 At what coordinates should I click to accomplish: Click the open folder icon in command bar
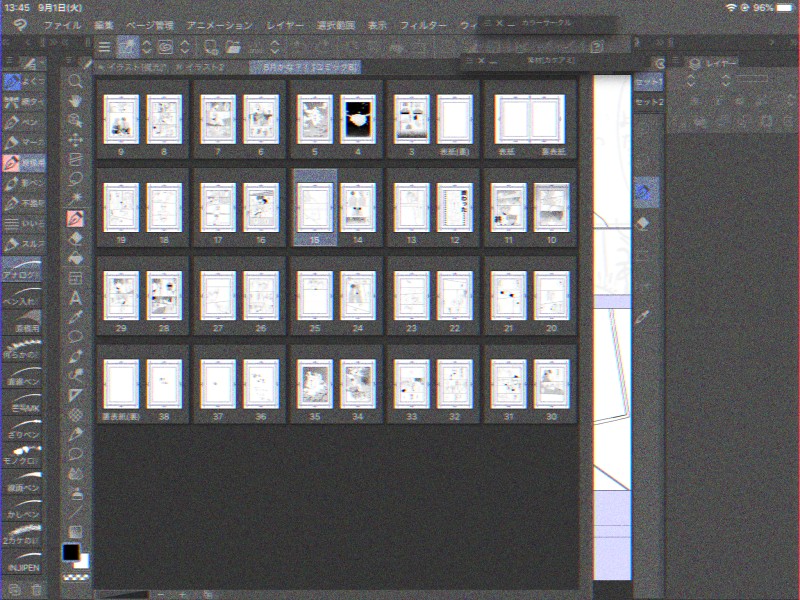tap(233, 47)
